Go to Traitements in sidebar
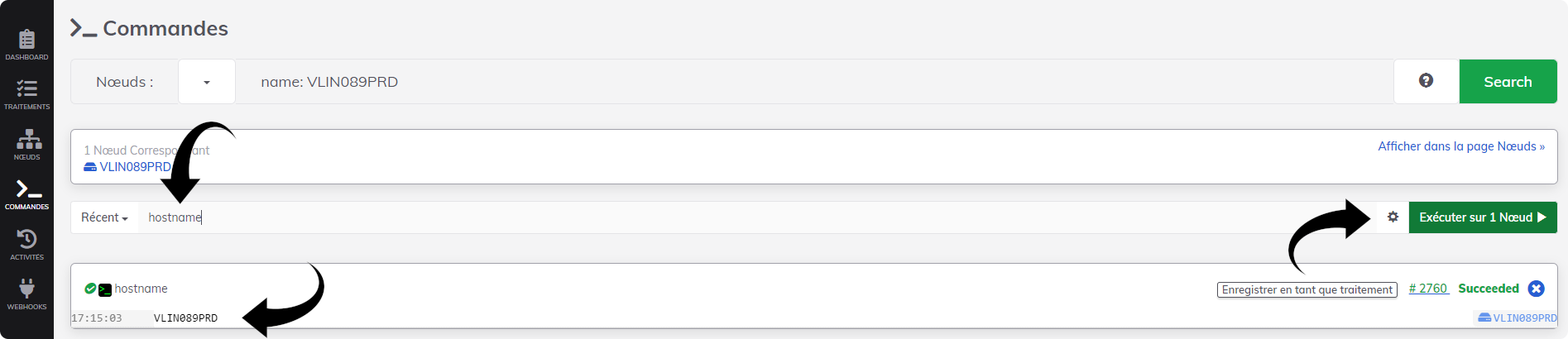Image resolution: width=1568 pixels, height=339 pixels. 26,95
